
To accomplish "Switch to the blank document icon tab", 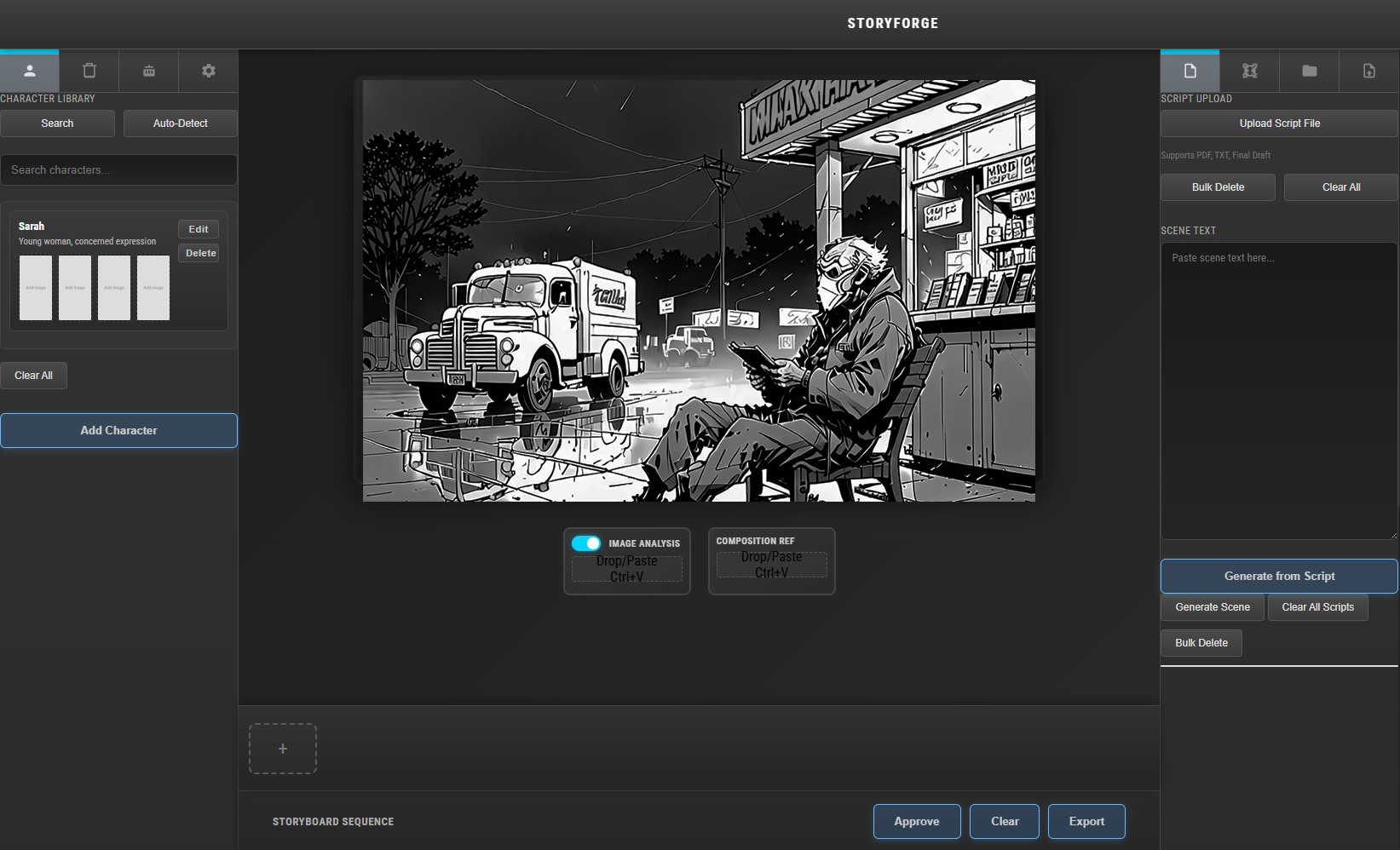I will click(1190, 72).
